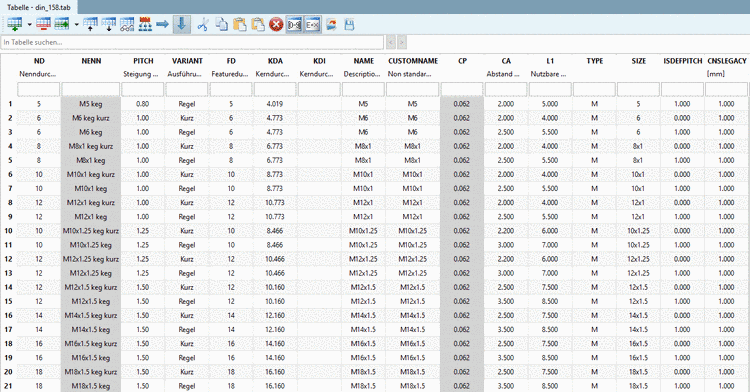The image size is (750, 392).
Task: Click the scissors cut icon
Action: pyautogui.click(x=203, y=24)
